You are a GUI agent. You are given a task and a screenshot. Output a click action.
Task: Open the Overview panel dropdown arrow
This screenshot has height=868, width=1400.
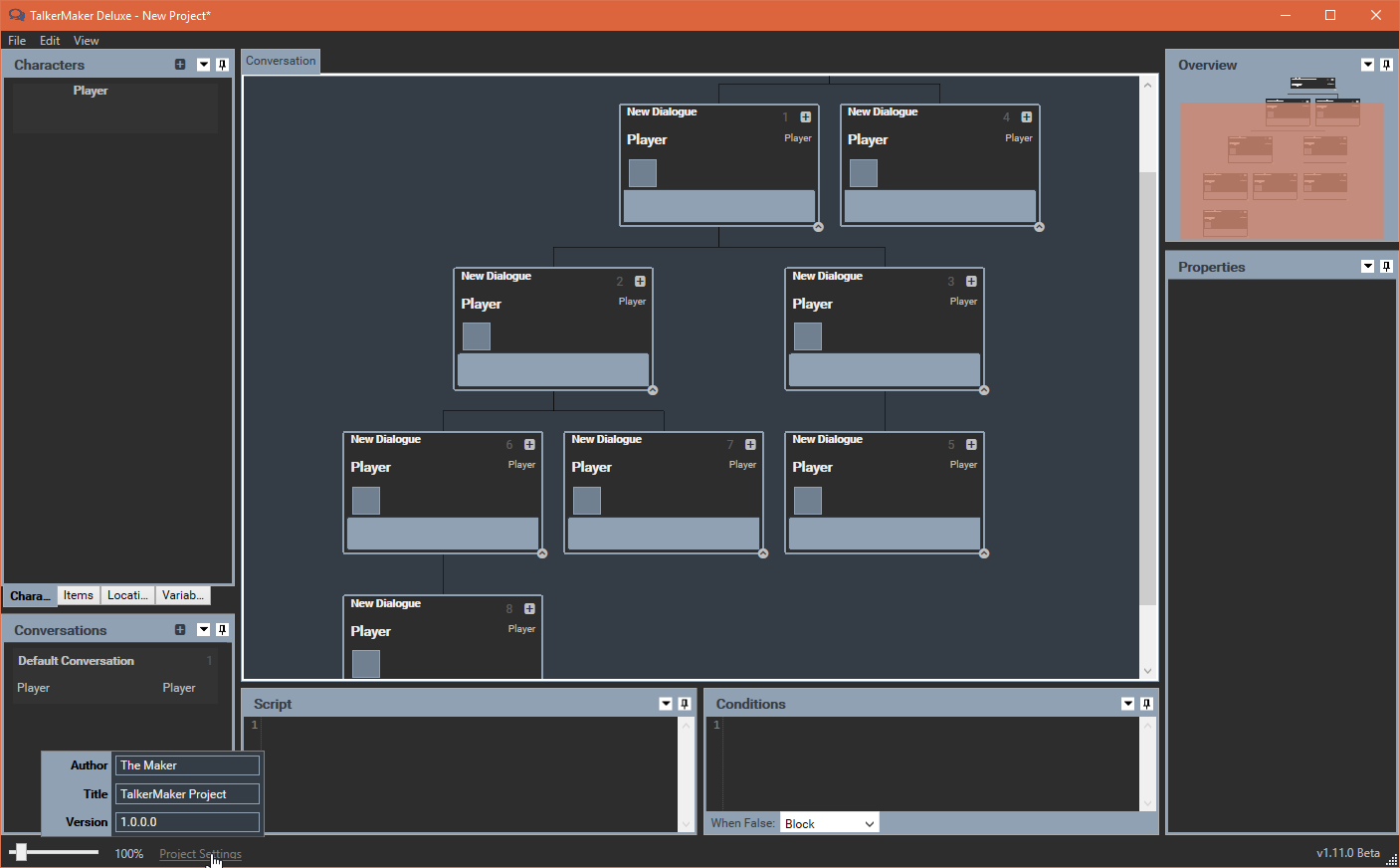click(x=1368, y=65)
